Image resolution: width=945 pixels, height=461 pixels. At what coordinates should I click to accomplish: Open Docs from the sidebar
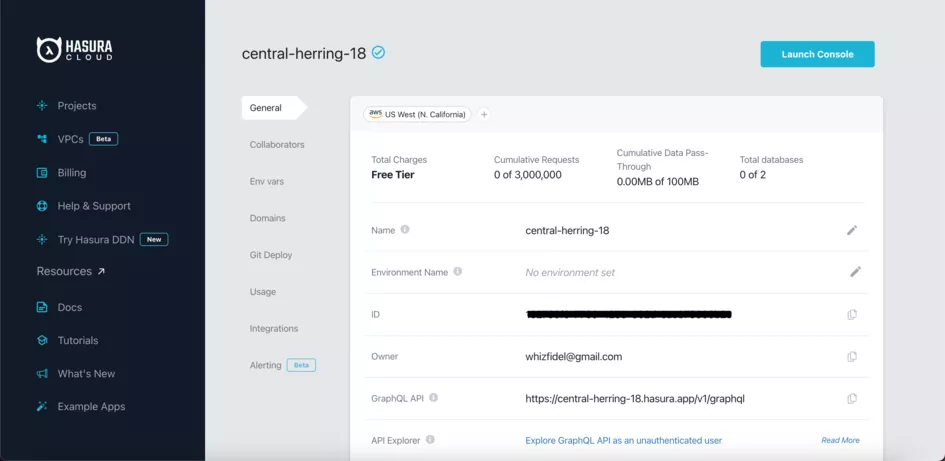click(x=69, y=307)
